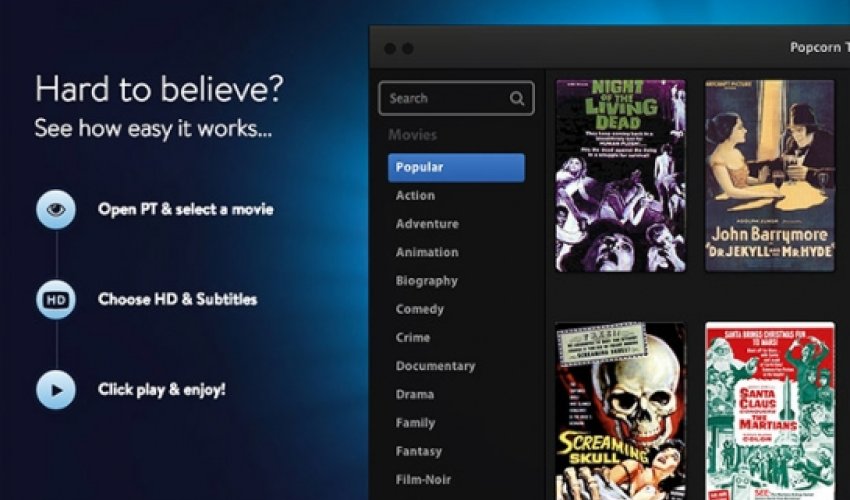
Task: Select the Dr. Jekyll and Mr. Hyde poster
Action: 770,176
